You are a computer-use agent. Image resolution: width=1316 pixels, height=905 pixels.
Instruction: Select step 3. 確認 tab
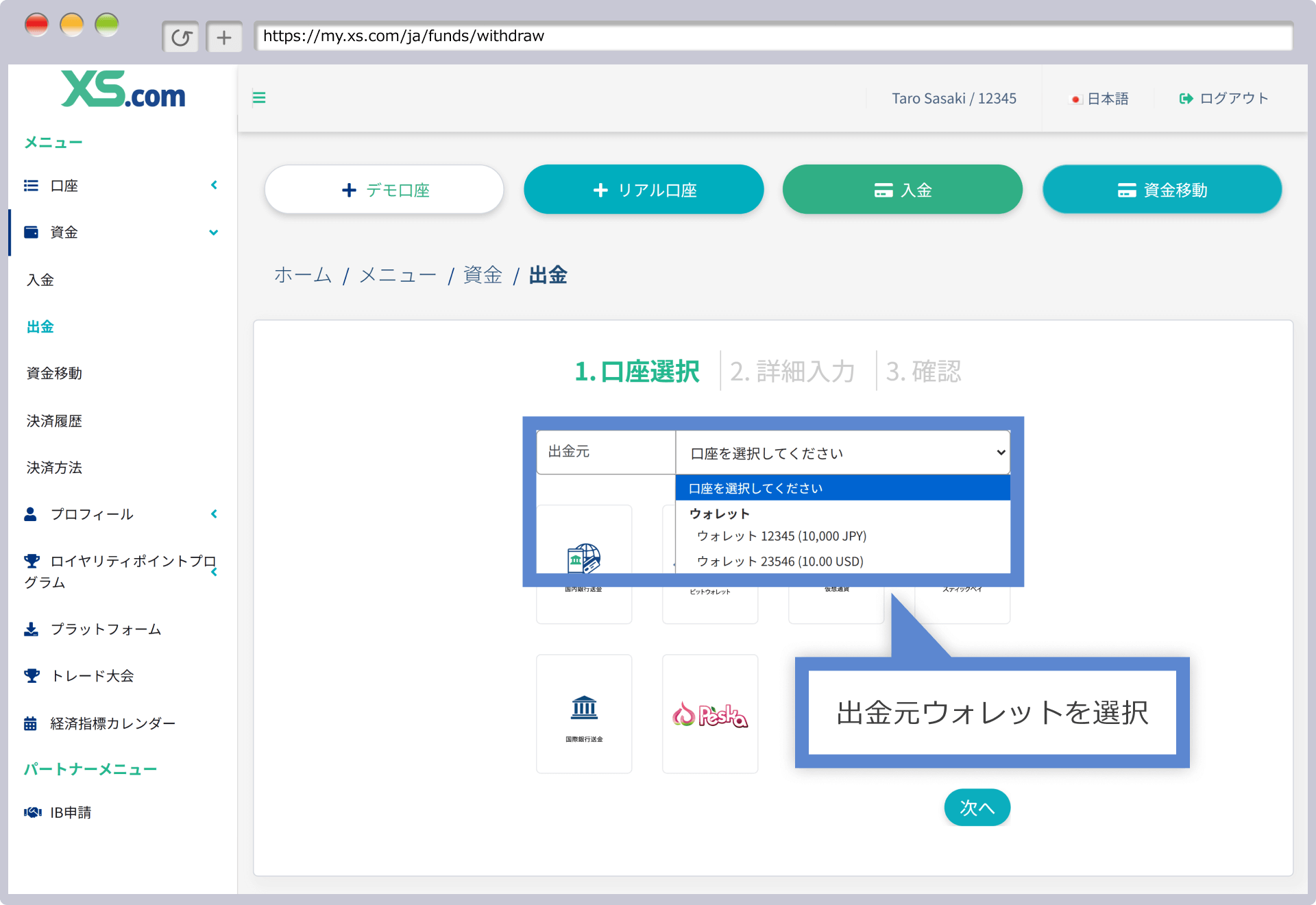923,371
